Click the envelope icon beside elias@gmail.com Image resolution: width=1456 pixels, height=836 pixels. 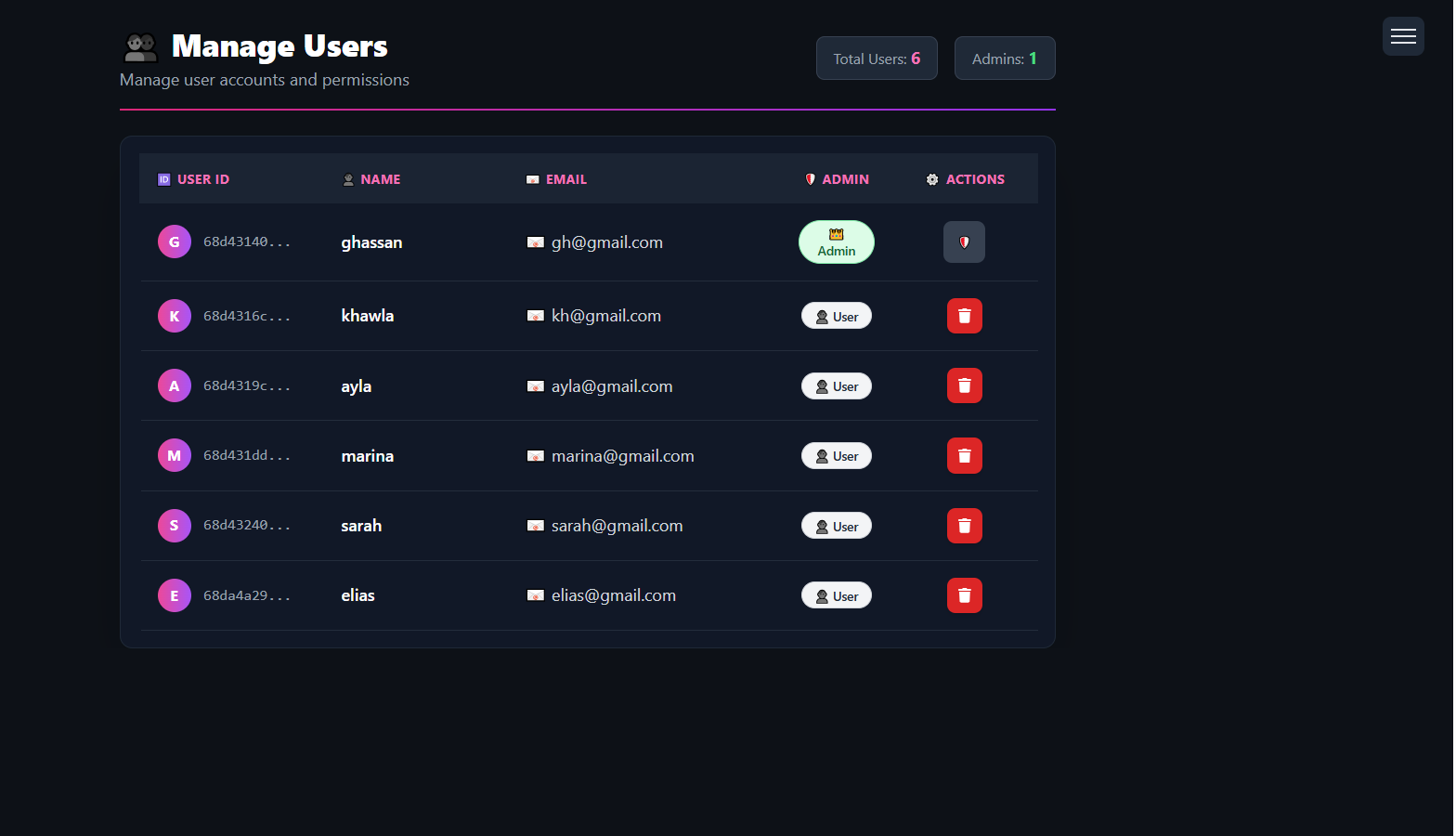(x=536, y=595)
